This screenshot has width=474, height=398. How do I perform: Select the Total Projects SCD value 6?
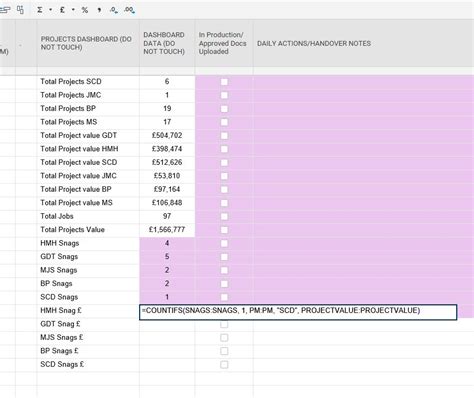pos(167,82)
